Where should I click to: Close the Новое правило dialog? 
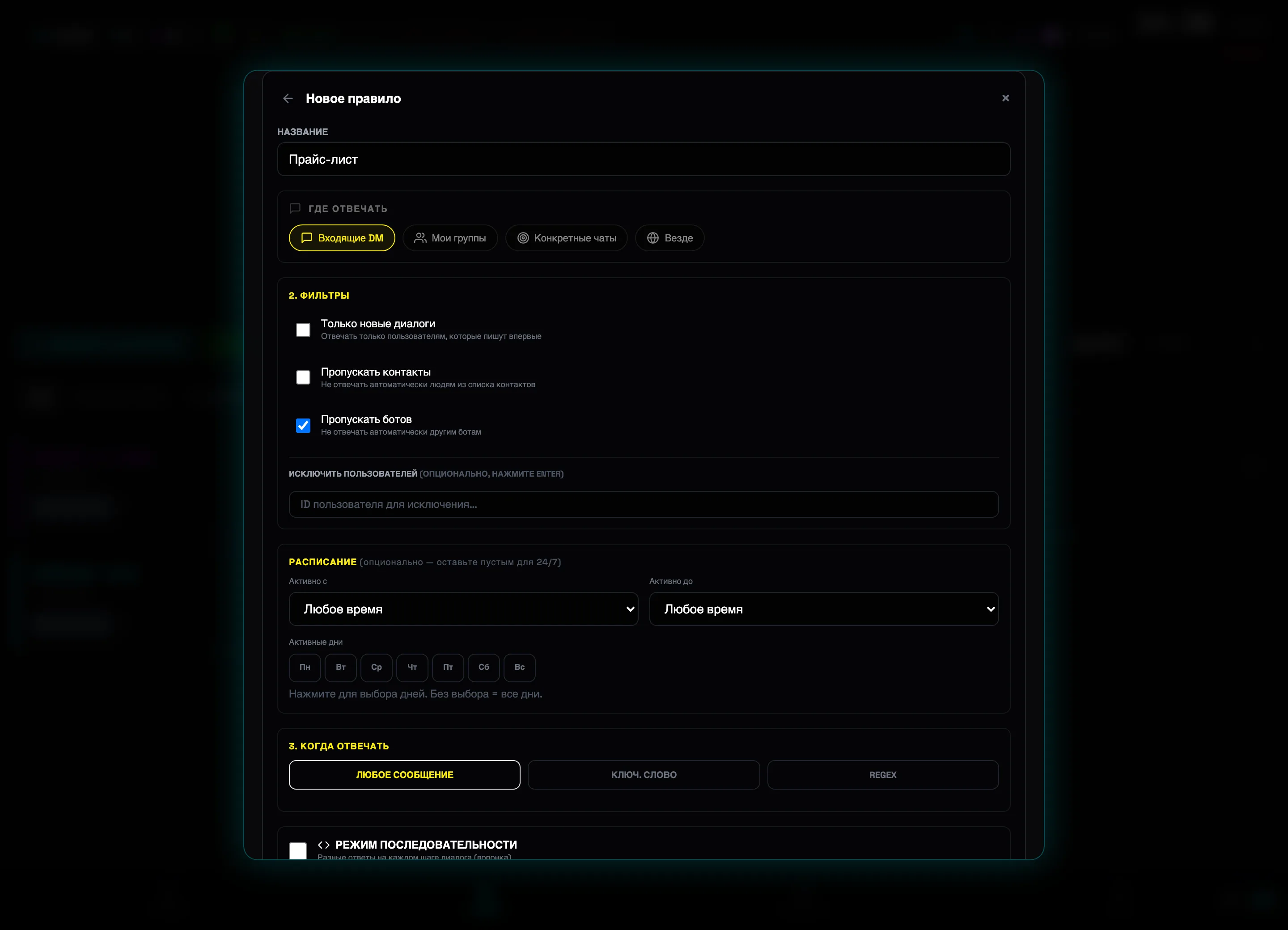(1005, 98)
